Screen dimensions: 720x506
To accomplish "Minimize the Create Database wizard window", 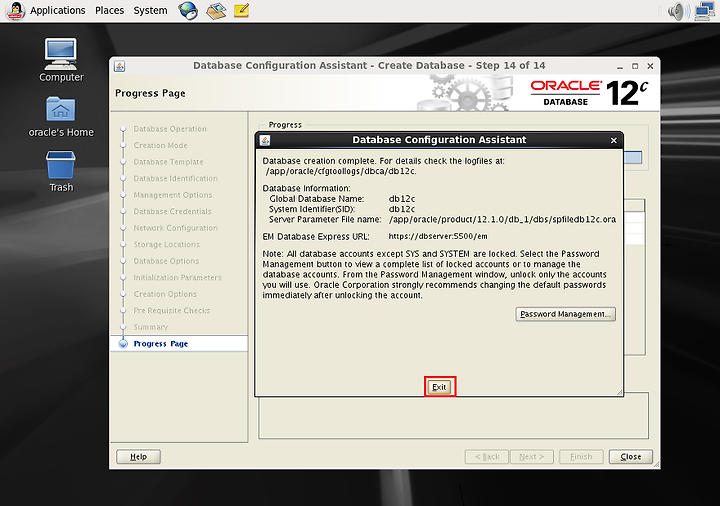I will point(620,66).
